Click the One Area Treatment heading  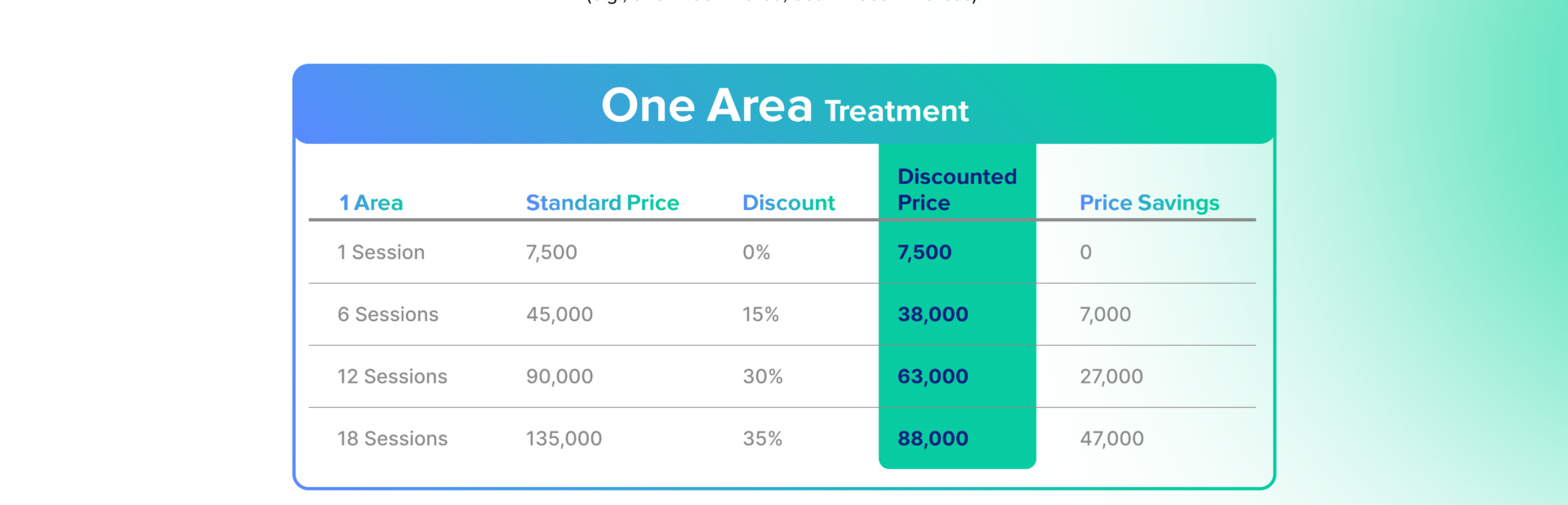click(x=784, y=106)
